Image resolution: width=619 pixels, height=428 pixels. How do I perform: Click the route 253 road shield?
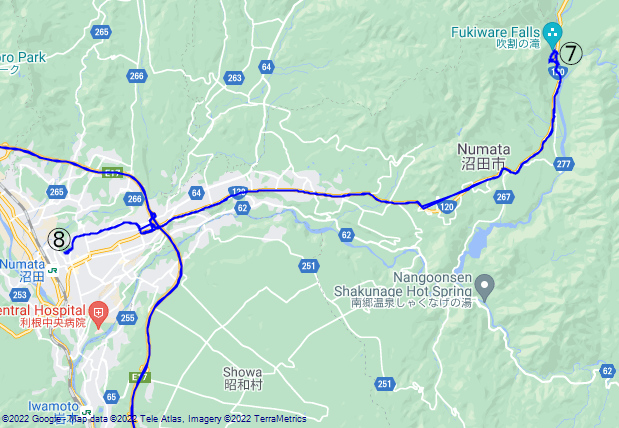point(19,295)
